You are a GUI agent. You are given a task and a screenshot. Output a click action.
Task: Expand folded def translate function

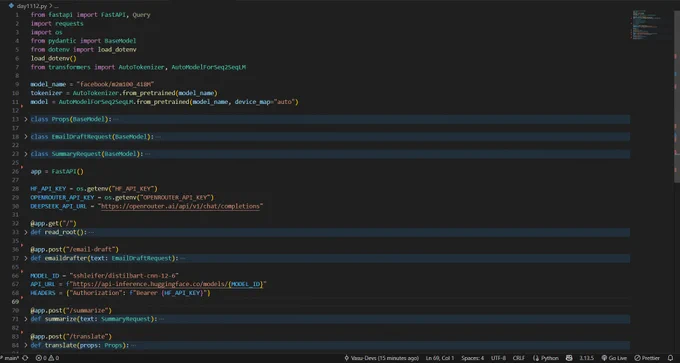coord(26,345)
